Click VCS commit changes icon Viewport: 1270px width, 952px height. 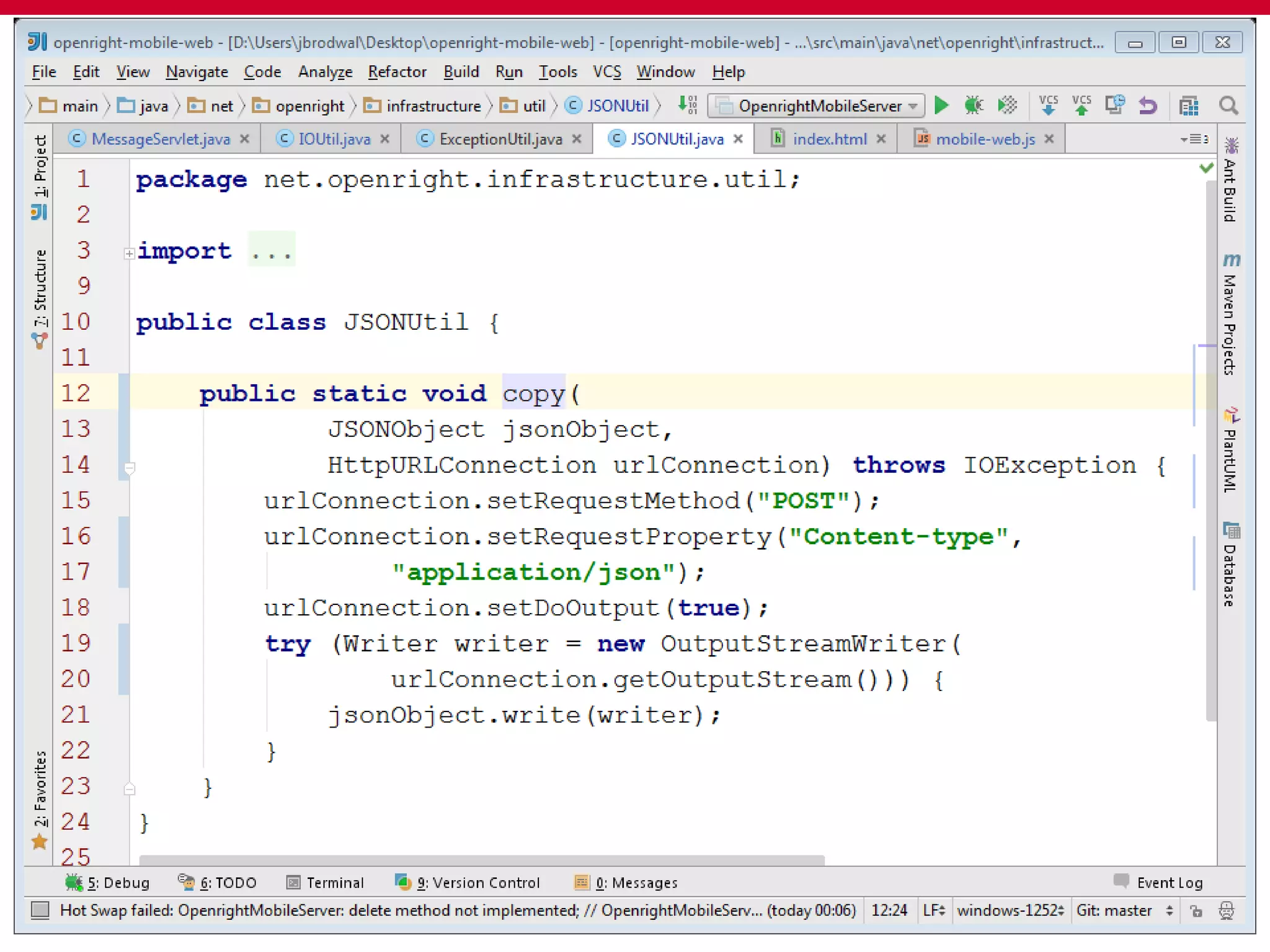(x=1081, y=105)
